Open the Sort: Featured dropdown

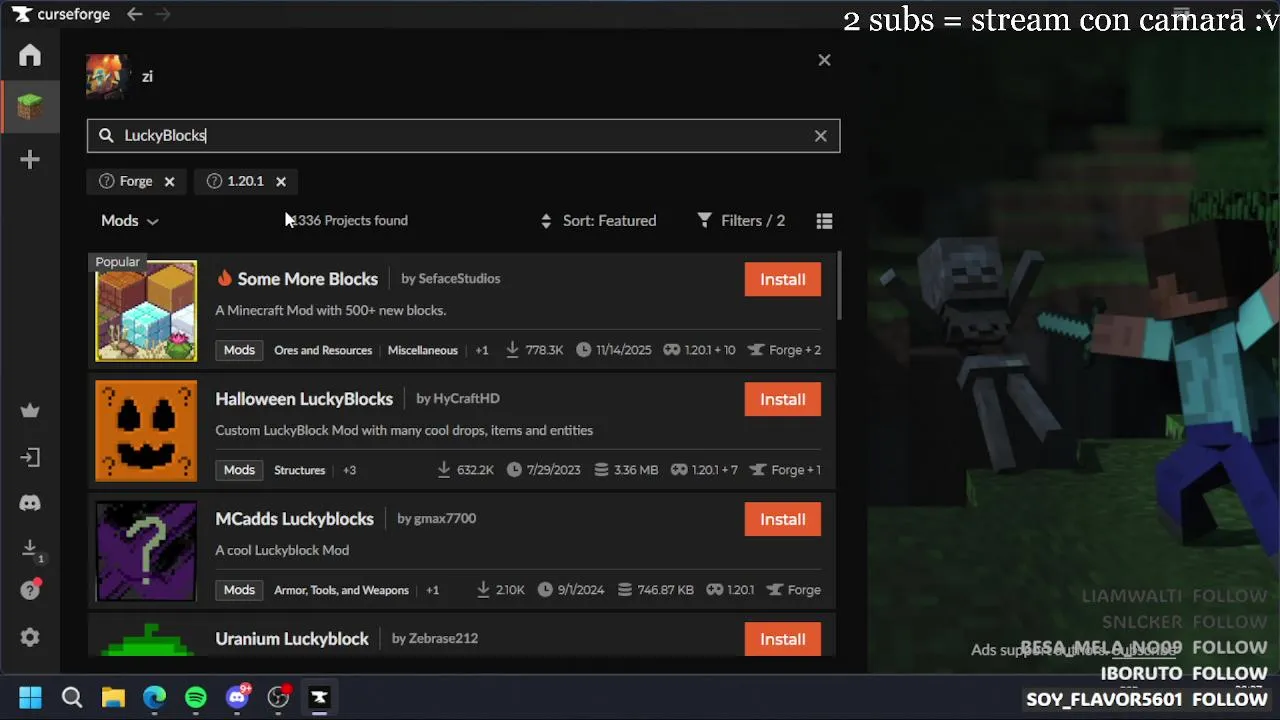[598, 221]
